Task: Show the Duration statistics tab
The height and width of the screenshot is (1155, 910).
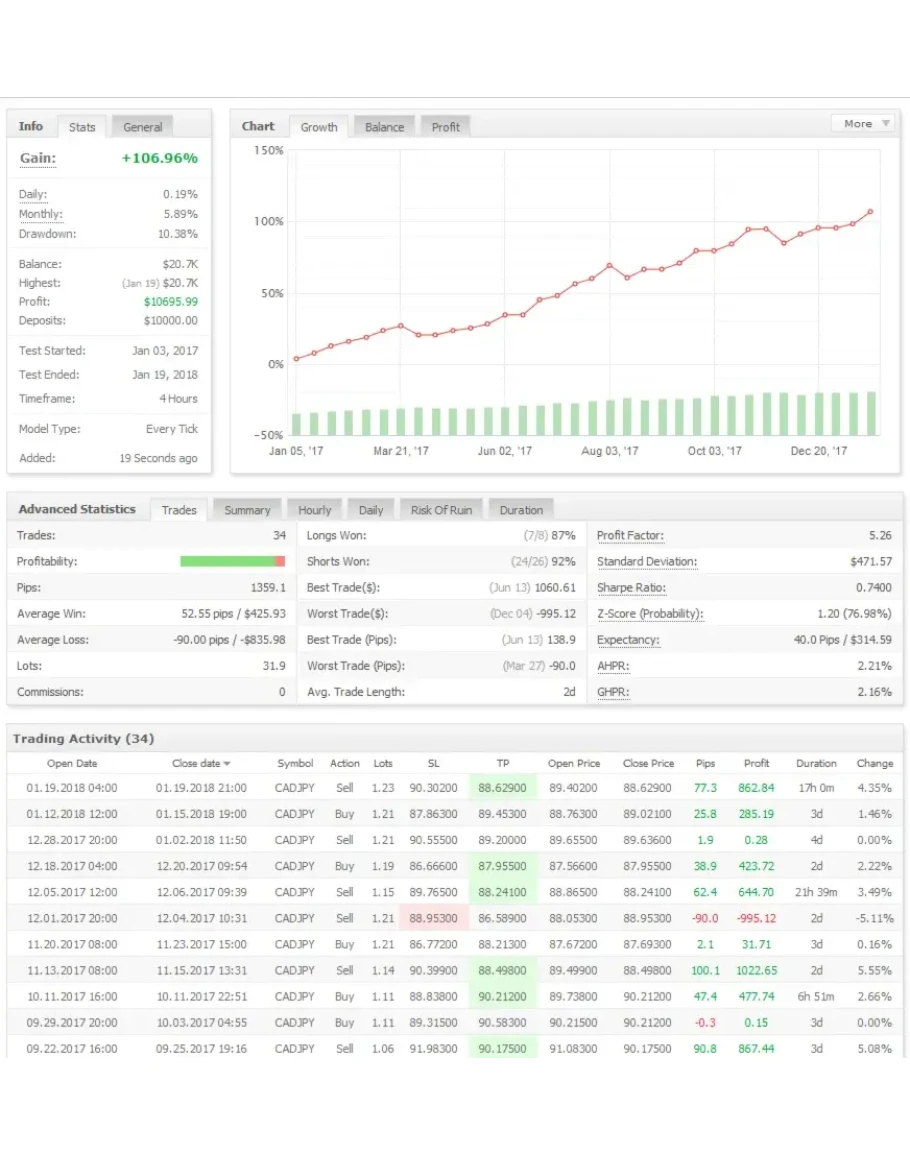Action: click(x=521, y=510)
